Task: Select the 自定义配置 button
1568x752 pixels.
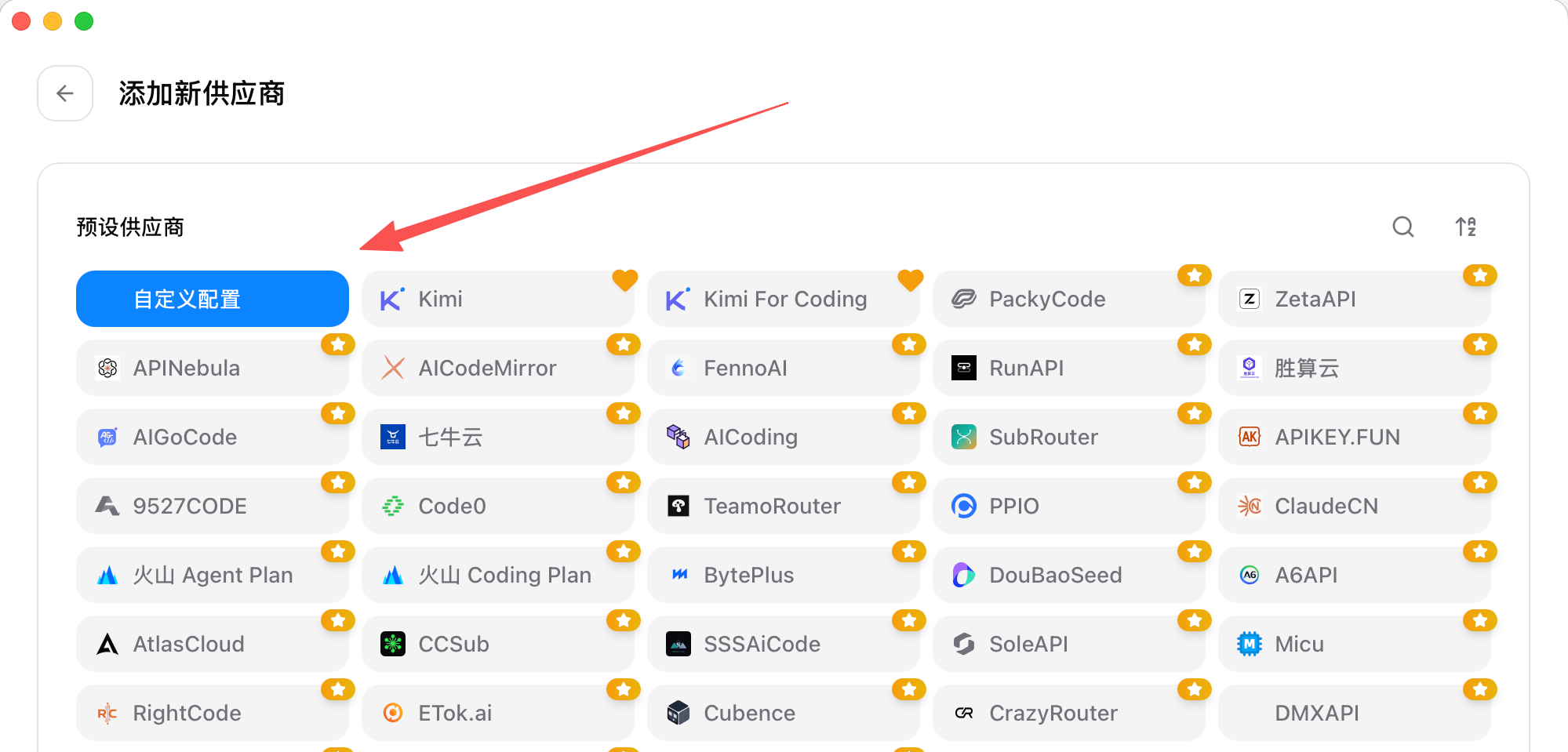Action: click(x=213, y=299)
